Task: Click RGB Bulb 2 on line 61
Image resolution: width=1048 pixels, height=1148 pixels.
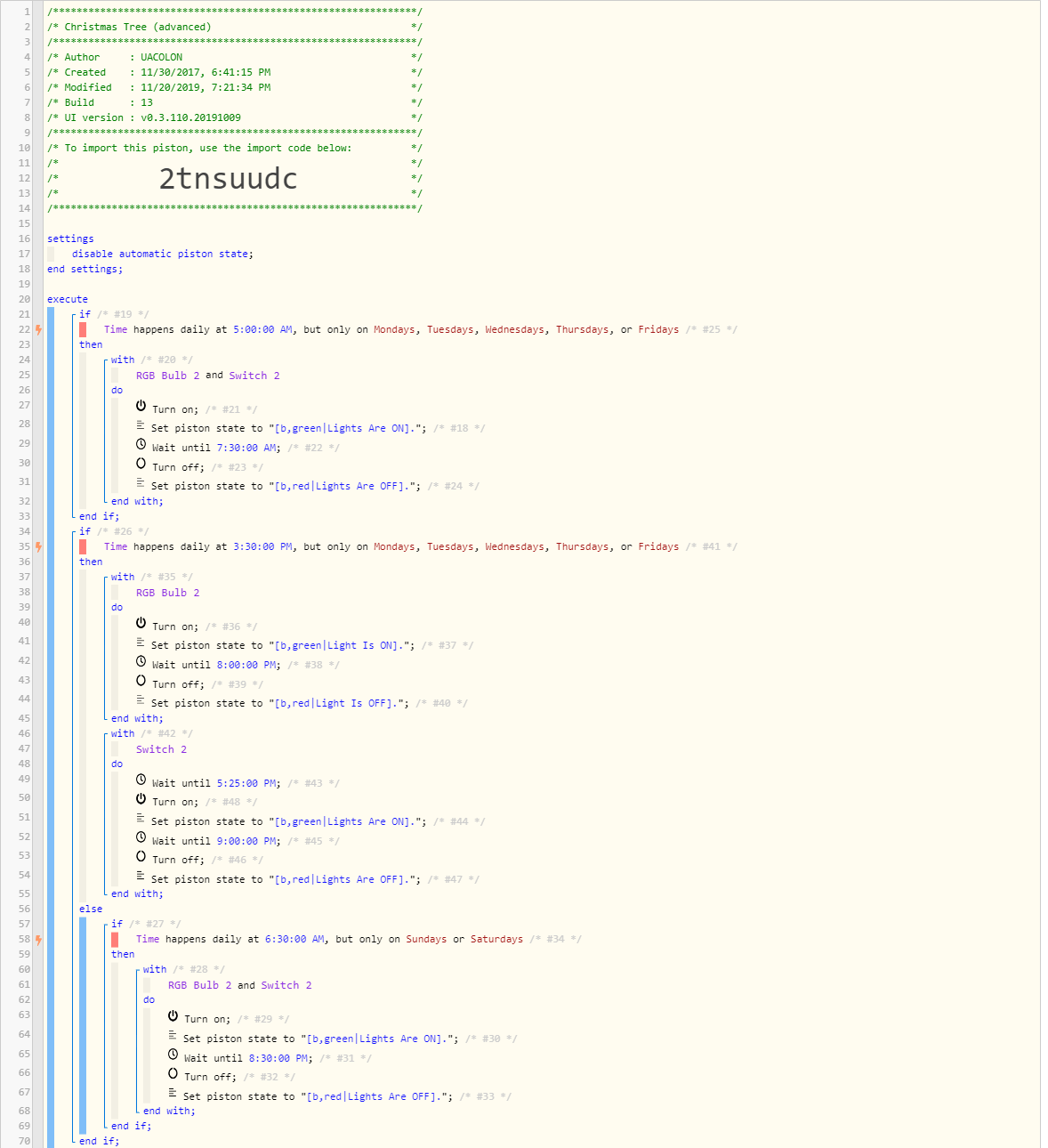Action: [x=199, y=985]
